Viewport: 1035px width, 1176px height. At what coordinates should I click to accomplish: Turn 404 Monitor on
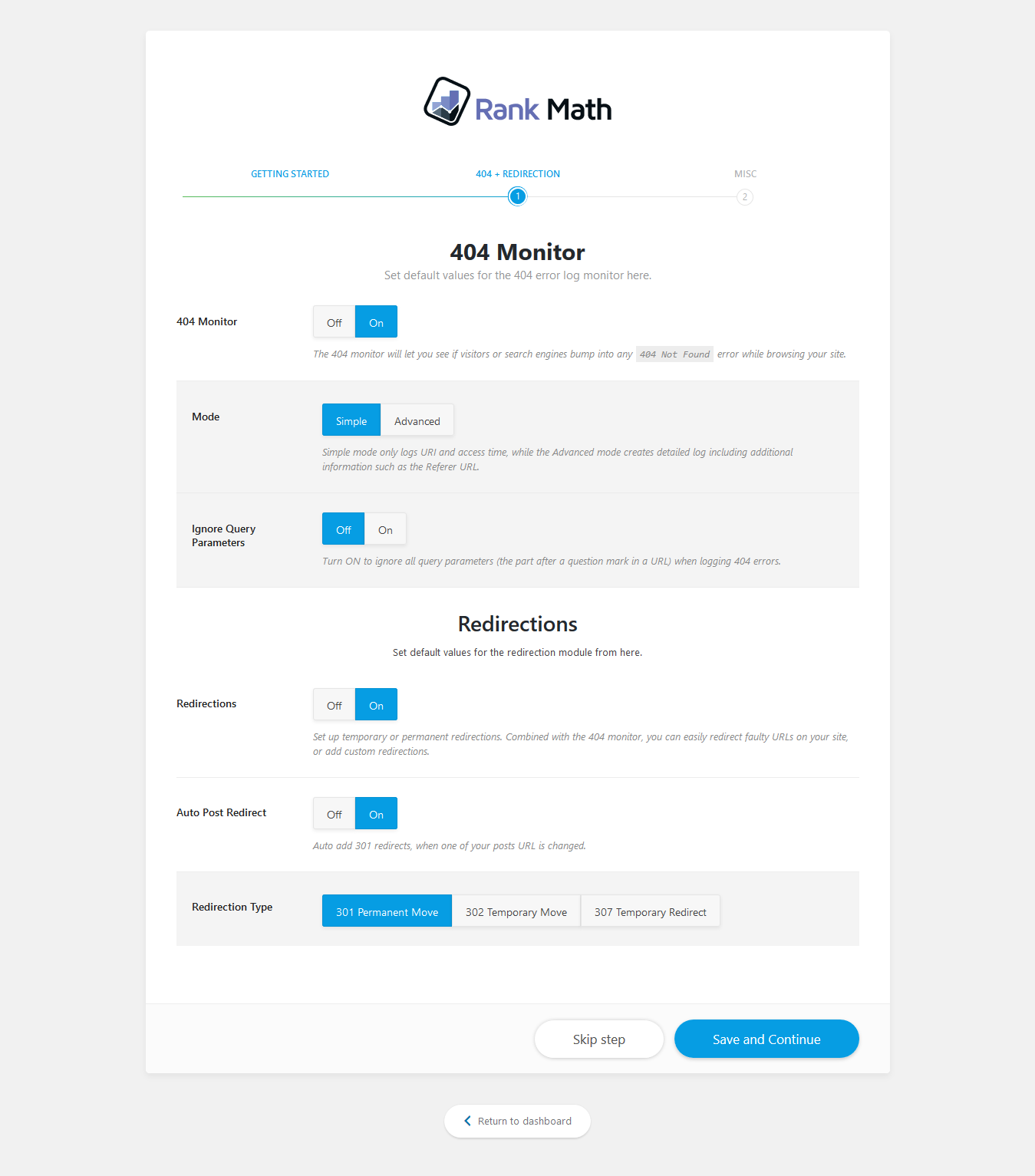pyautogui.click(x=376, y=322)
